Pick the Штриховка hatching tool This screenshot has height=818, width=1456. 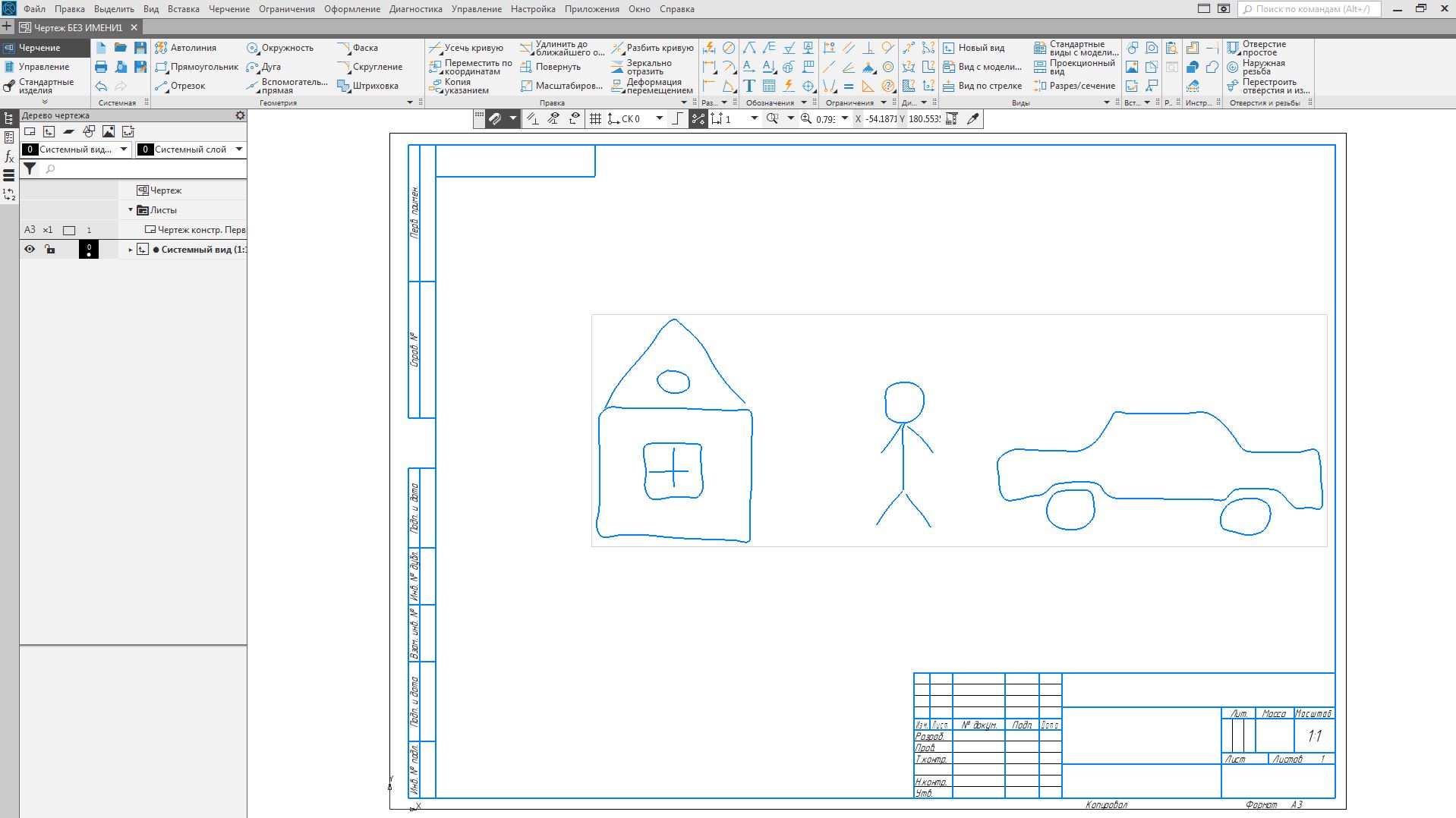(367, 86)
